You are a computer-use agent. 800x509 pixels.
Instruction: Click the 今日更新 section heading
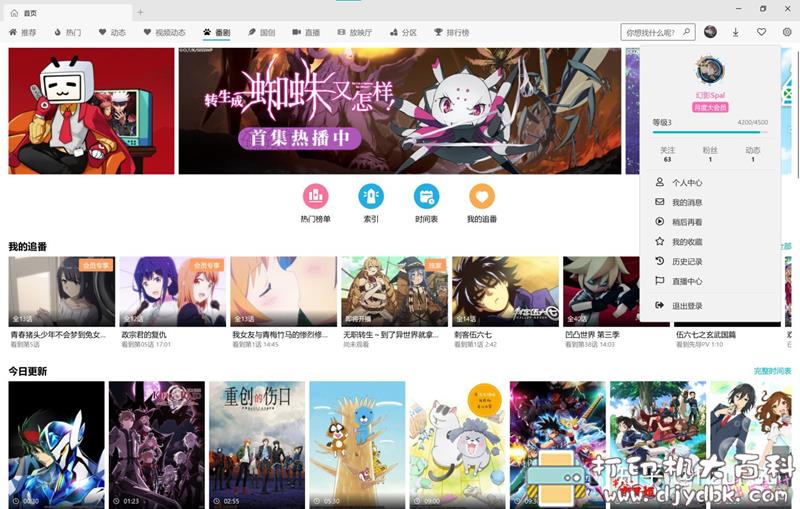[28, 371]
